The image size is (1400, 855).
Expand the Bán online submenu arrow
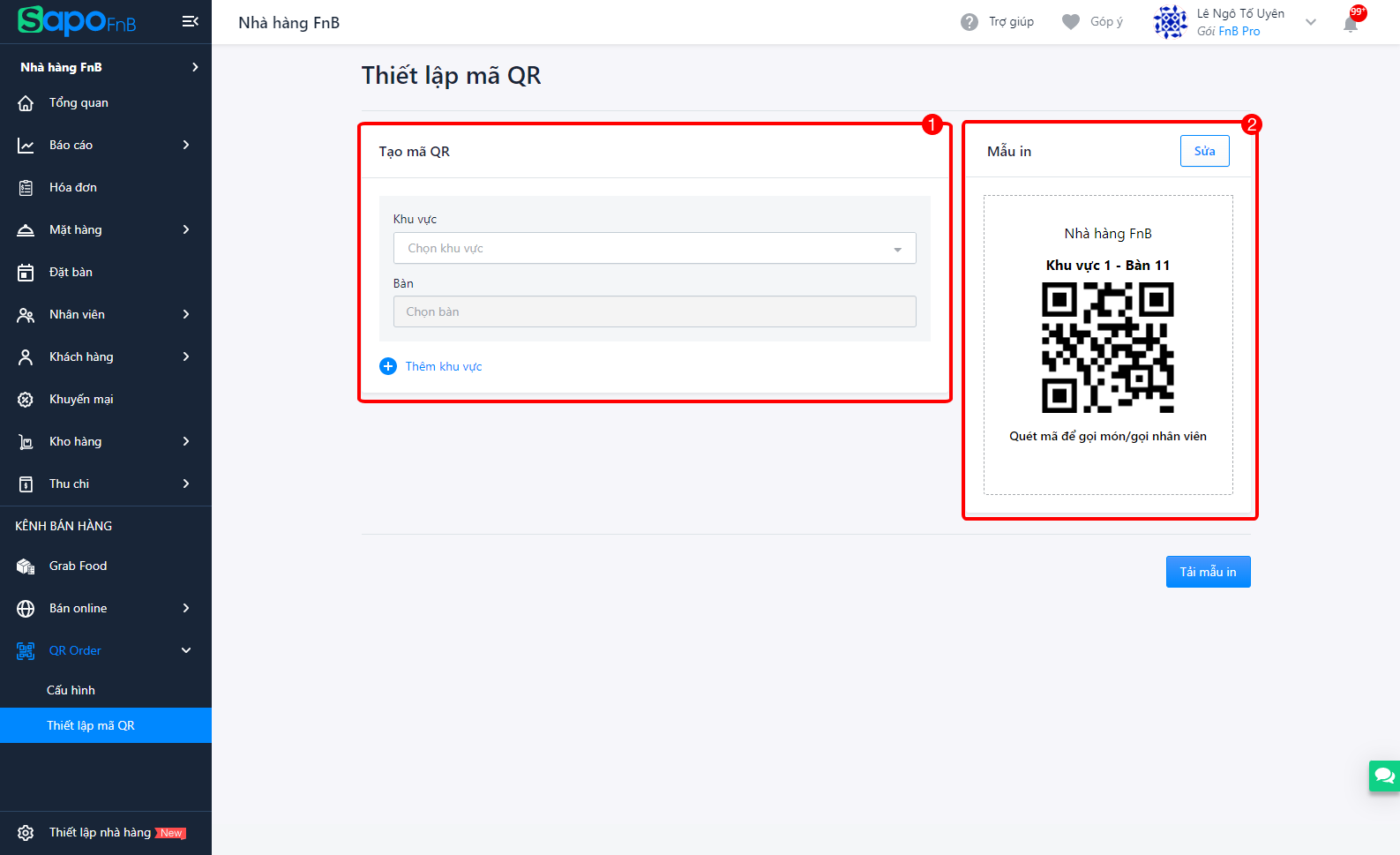point(186,608)
